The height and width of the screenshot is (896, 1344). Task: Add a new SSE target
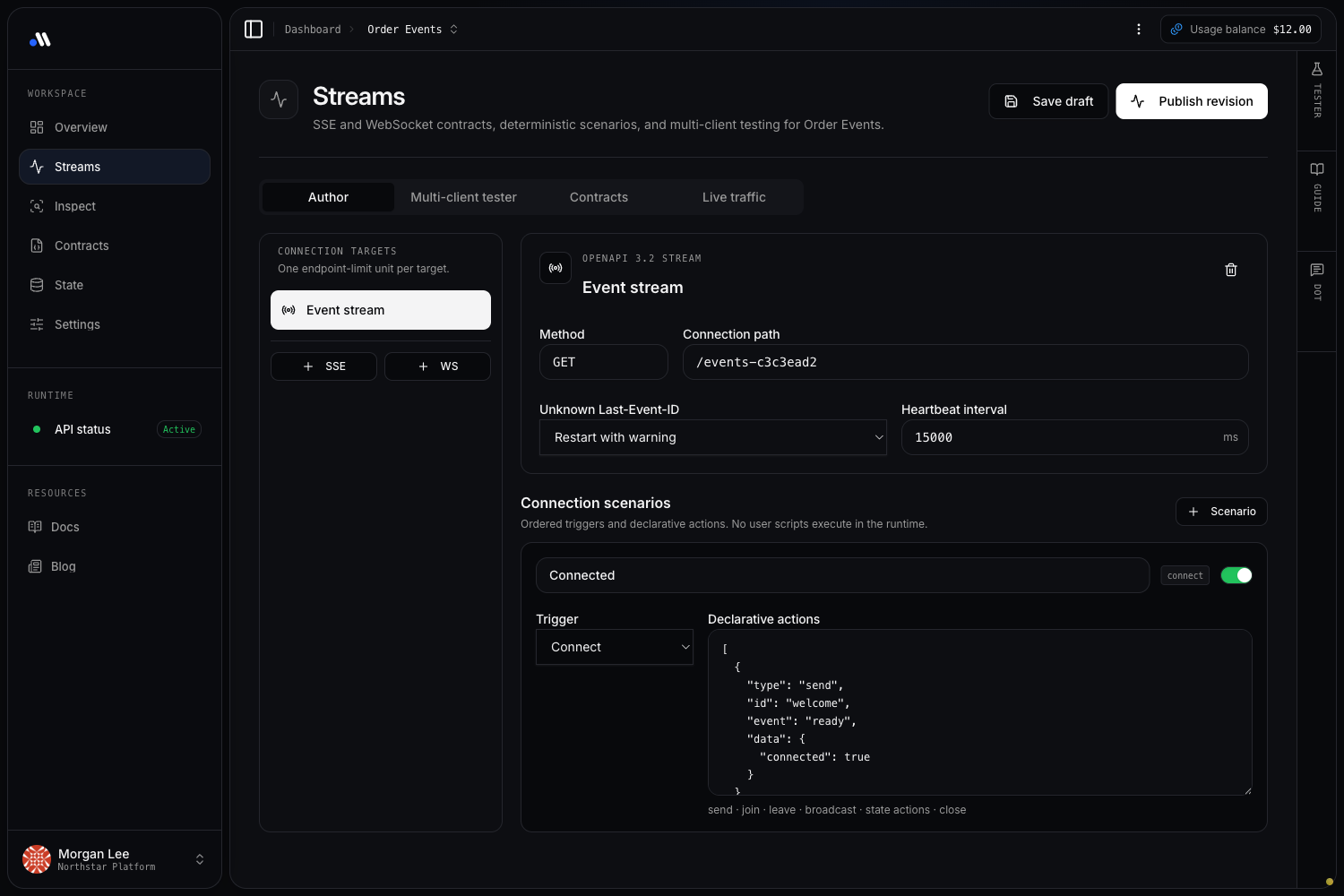(x=323, y=366)
